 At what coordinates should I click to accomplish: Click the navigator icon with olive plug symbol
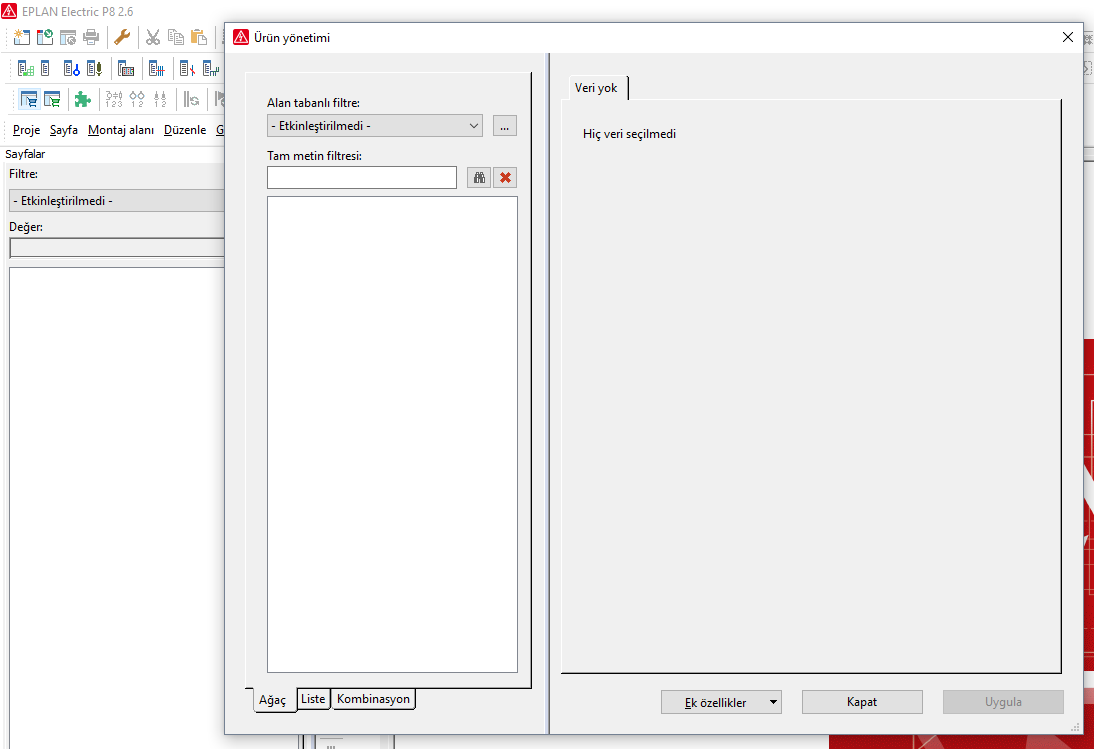point(95,68)
